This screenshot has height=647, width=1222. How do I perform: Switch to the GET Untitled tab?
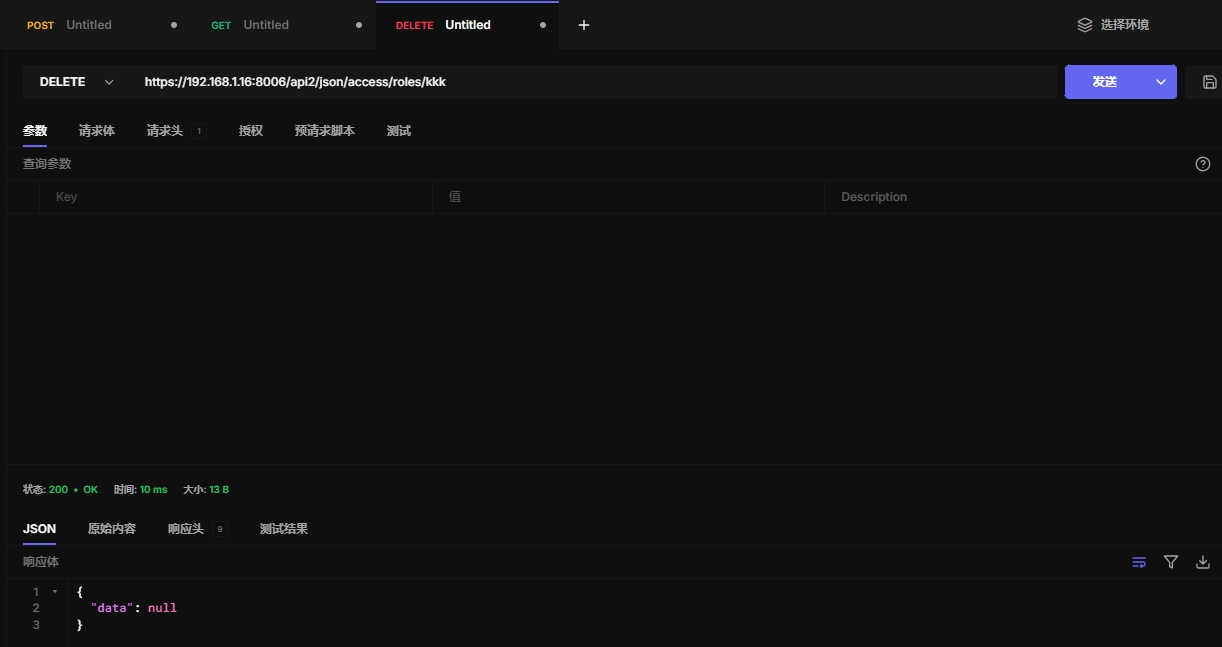click(265, 25)
